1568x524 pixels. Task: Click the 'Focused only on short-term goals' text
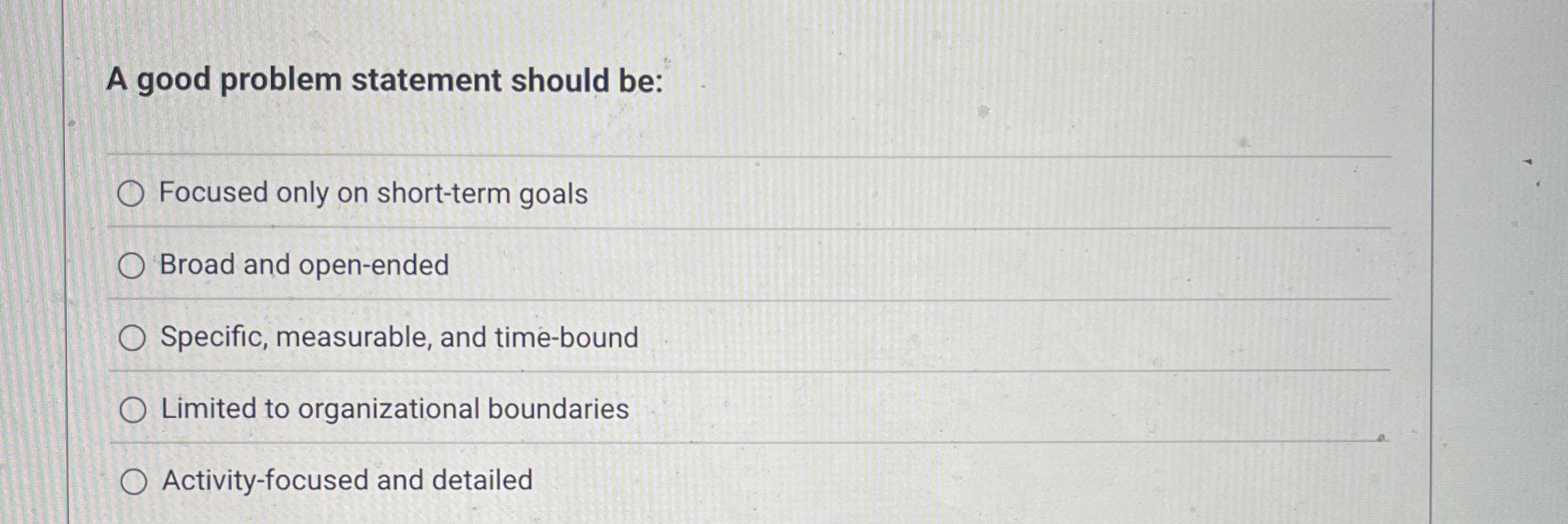[373, 194]
